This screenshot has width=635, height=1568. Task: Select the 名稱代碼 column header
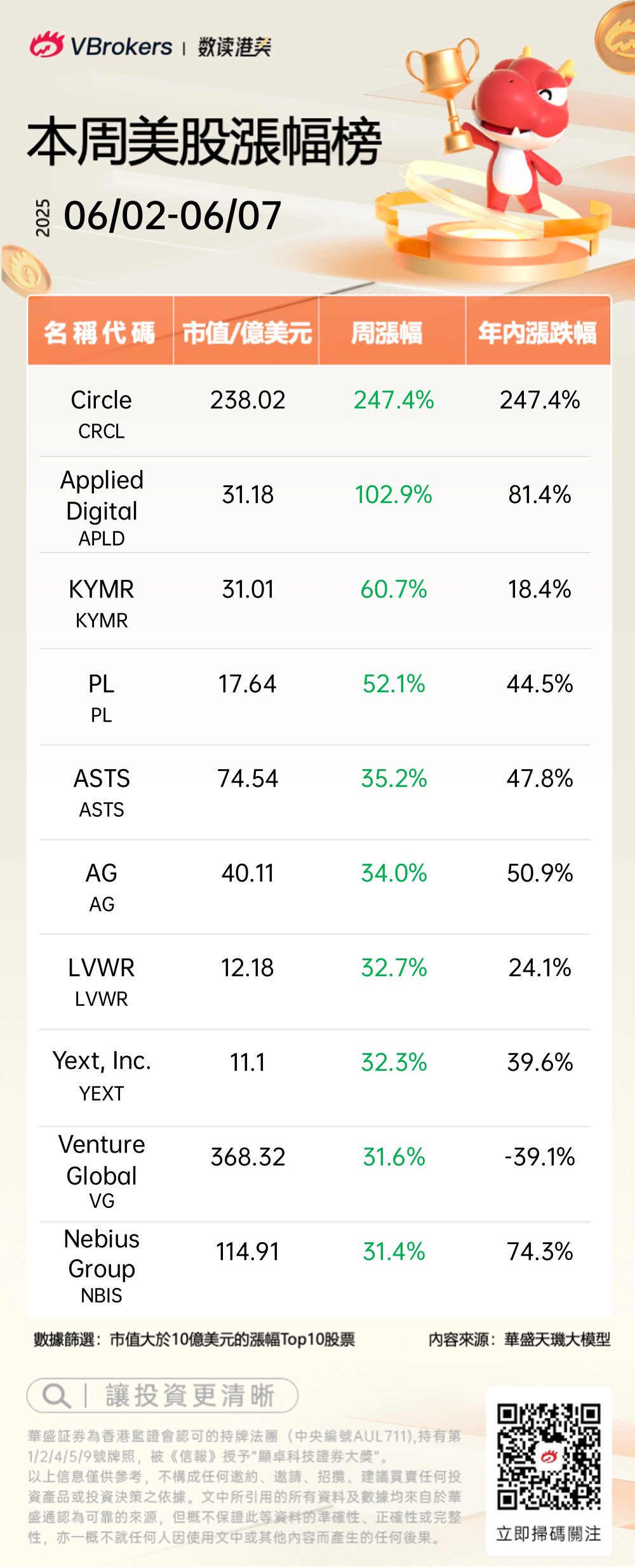pos(100,332)
